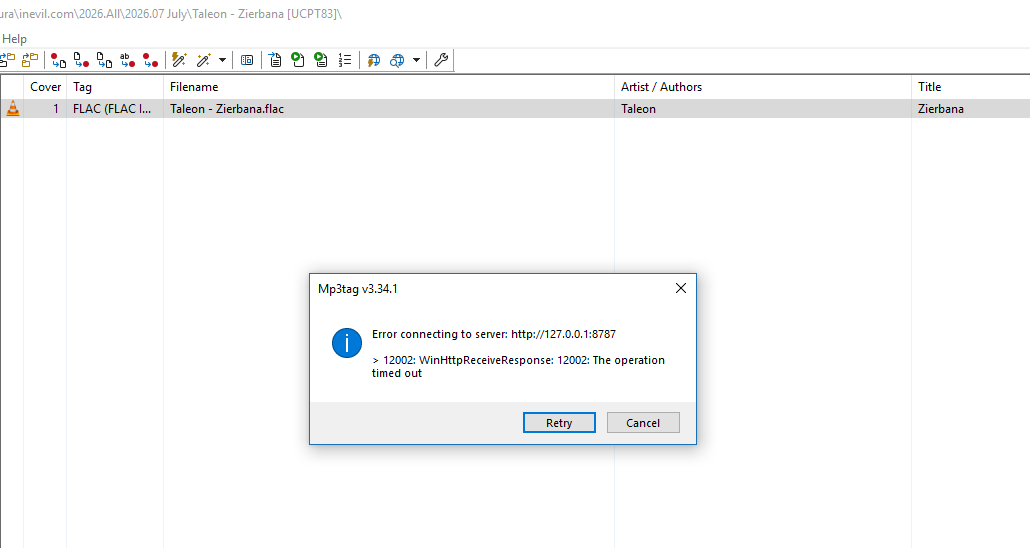Create playlist from selected files icon
This screenshot has width=1030, height=548.
click(321, 60)
